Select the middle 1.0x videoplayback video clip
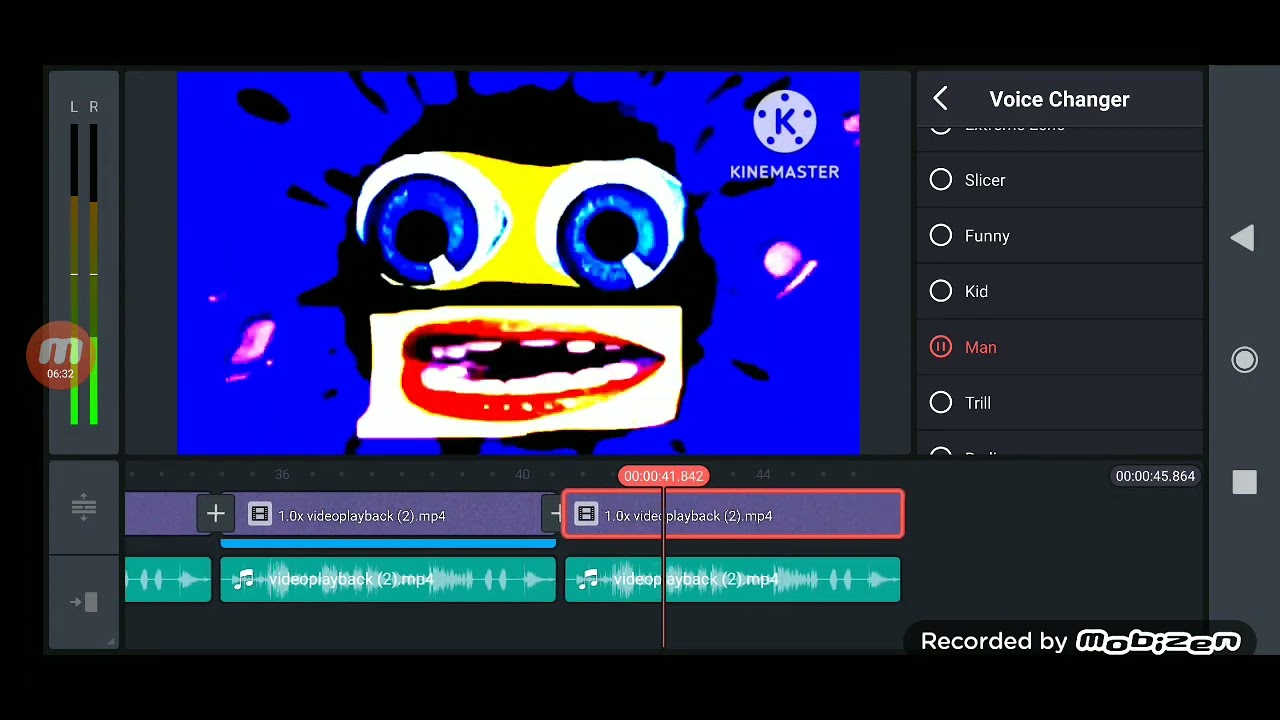 pos(388,515)
